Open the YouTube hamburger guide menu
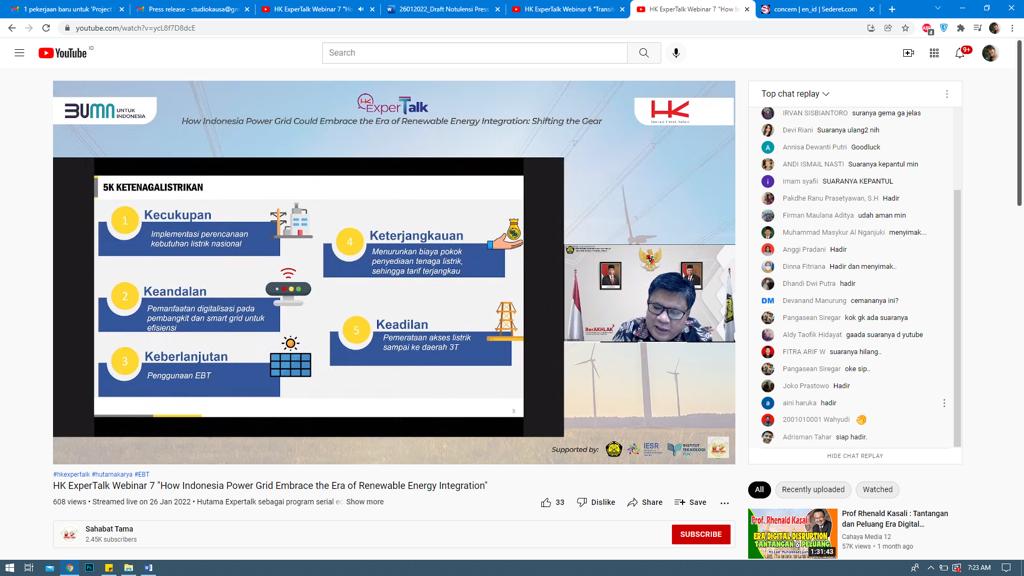 (19, 53)
